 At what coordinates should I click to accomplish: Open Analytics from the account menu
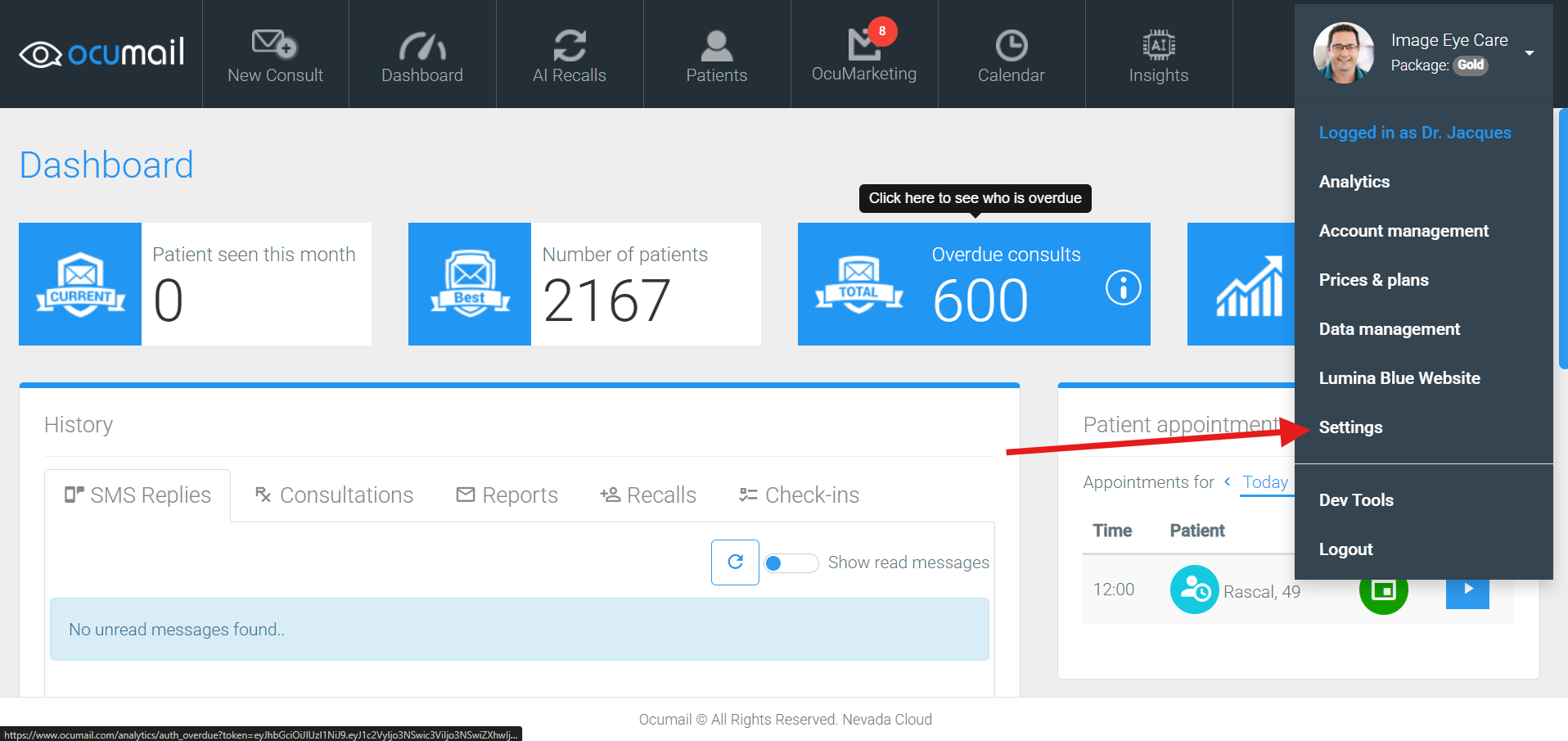click(x=1354, y=182)
